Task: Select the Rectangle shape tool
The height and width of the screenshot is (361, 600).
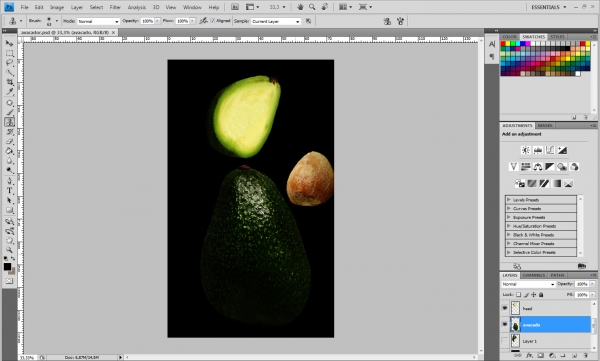Action: tap(10, 210)
